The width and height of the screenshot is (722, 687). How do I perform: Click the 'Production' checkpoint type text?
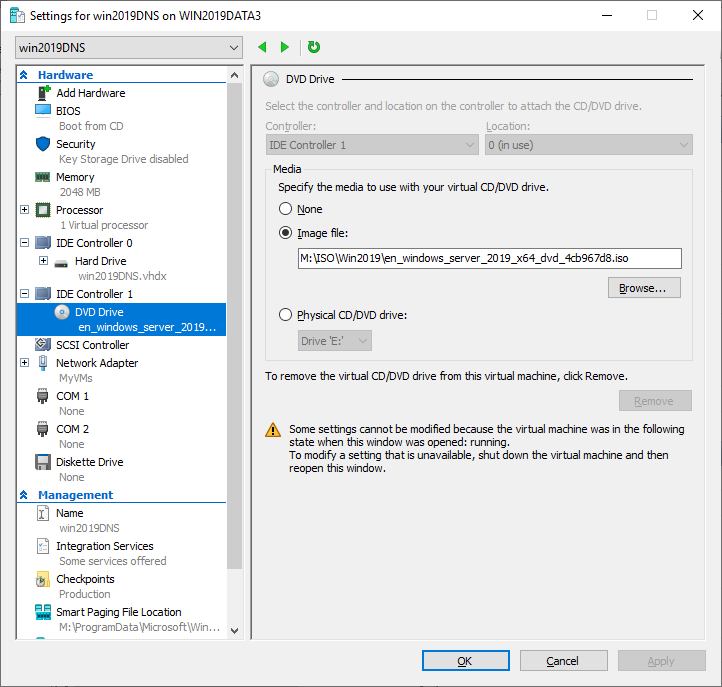[85, 594]
